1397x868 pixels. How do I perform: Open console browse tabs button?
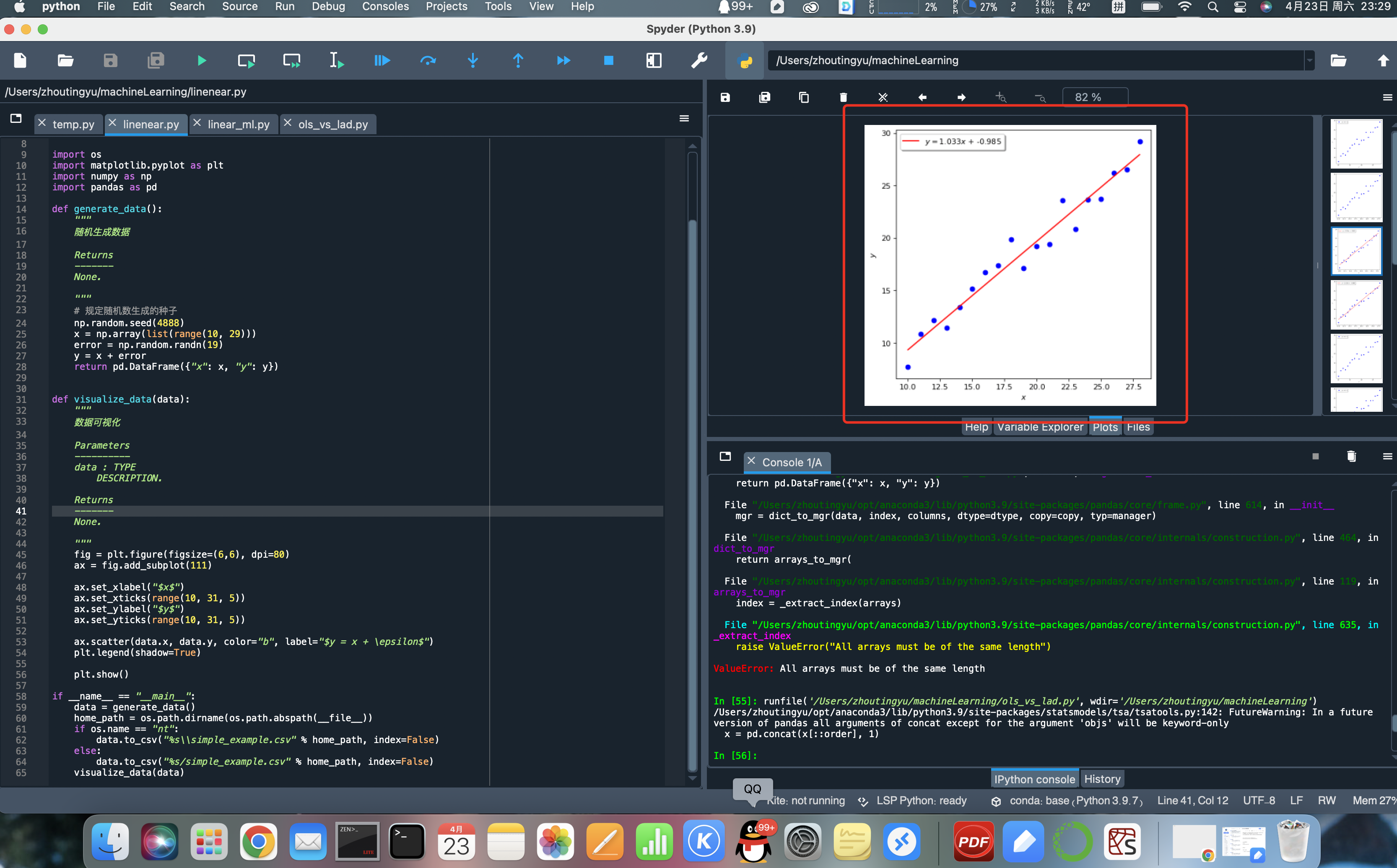(725, 456)
